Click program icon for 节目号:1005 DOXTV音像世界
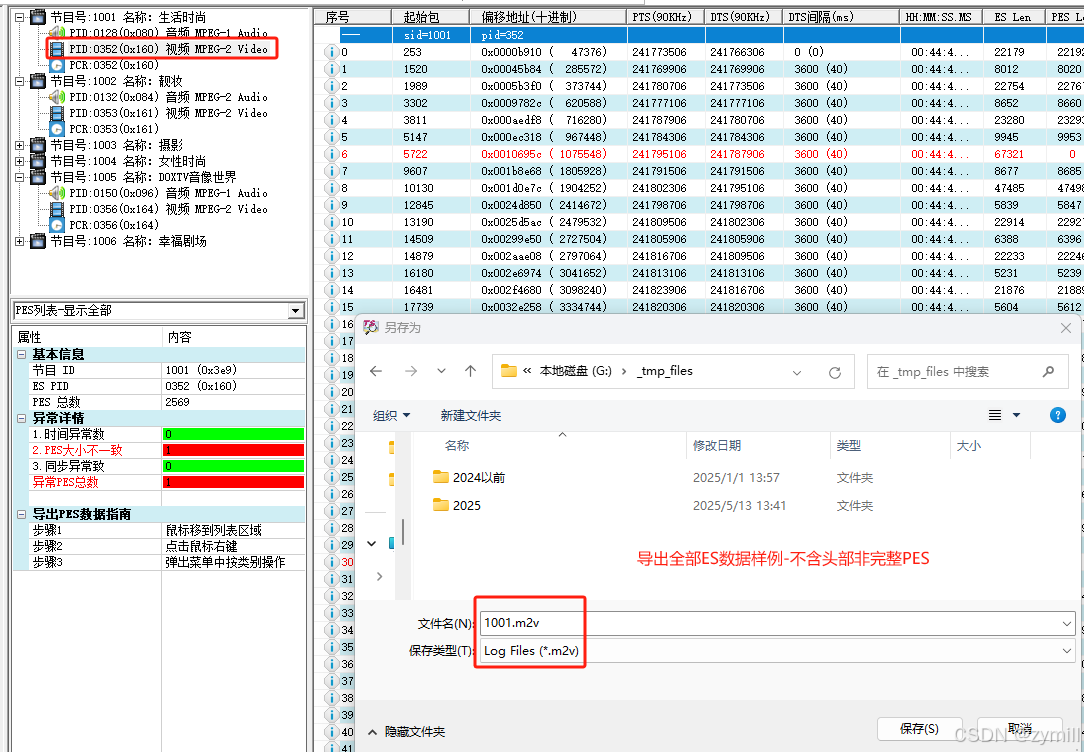The image size is (1084, 752). (38, 177)
